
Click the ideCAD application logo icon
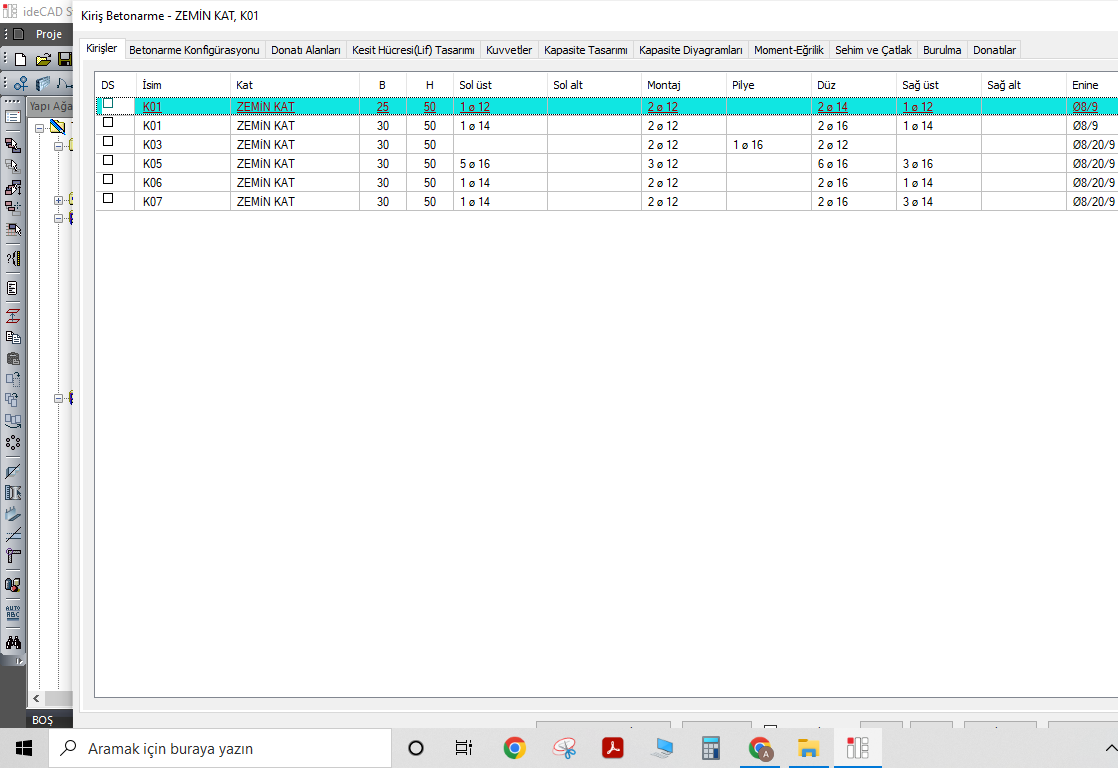tap(10, 11)
